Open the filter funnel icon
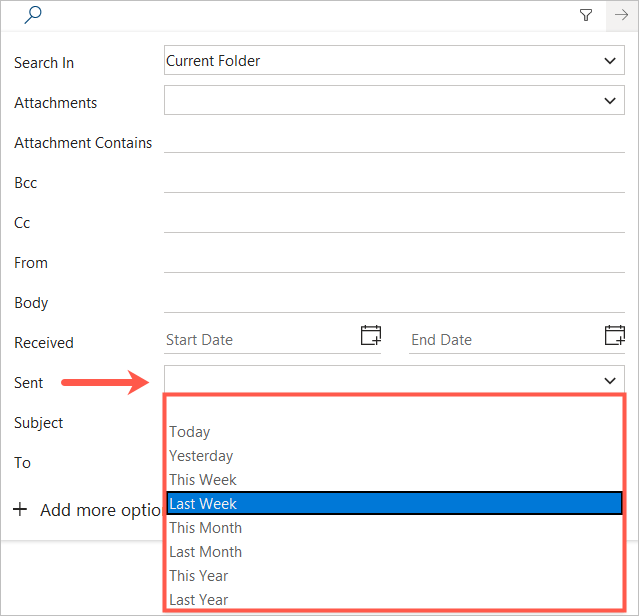Viewport: 639px width, 616px height. coord(586,15)
